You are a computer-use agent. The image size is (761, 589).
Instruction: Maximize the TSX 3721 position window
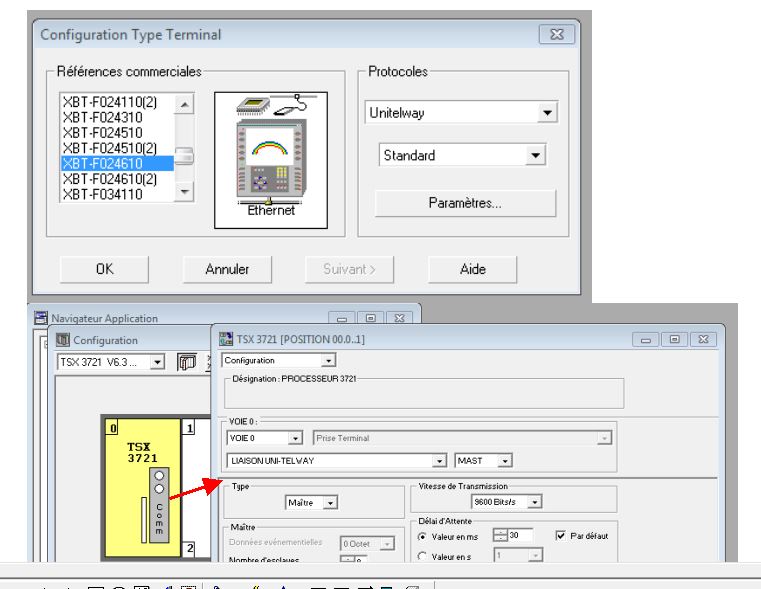(x=668, y=339)
